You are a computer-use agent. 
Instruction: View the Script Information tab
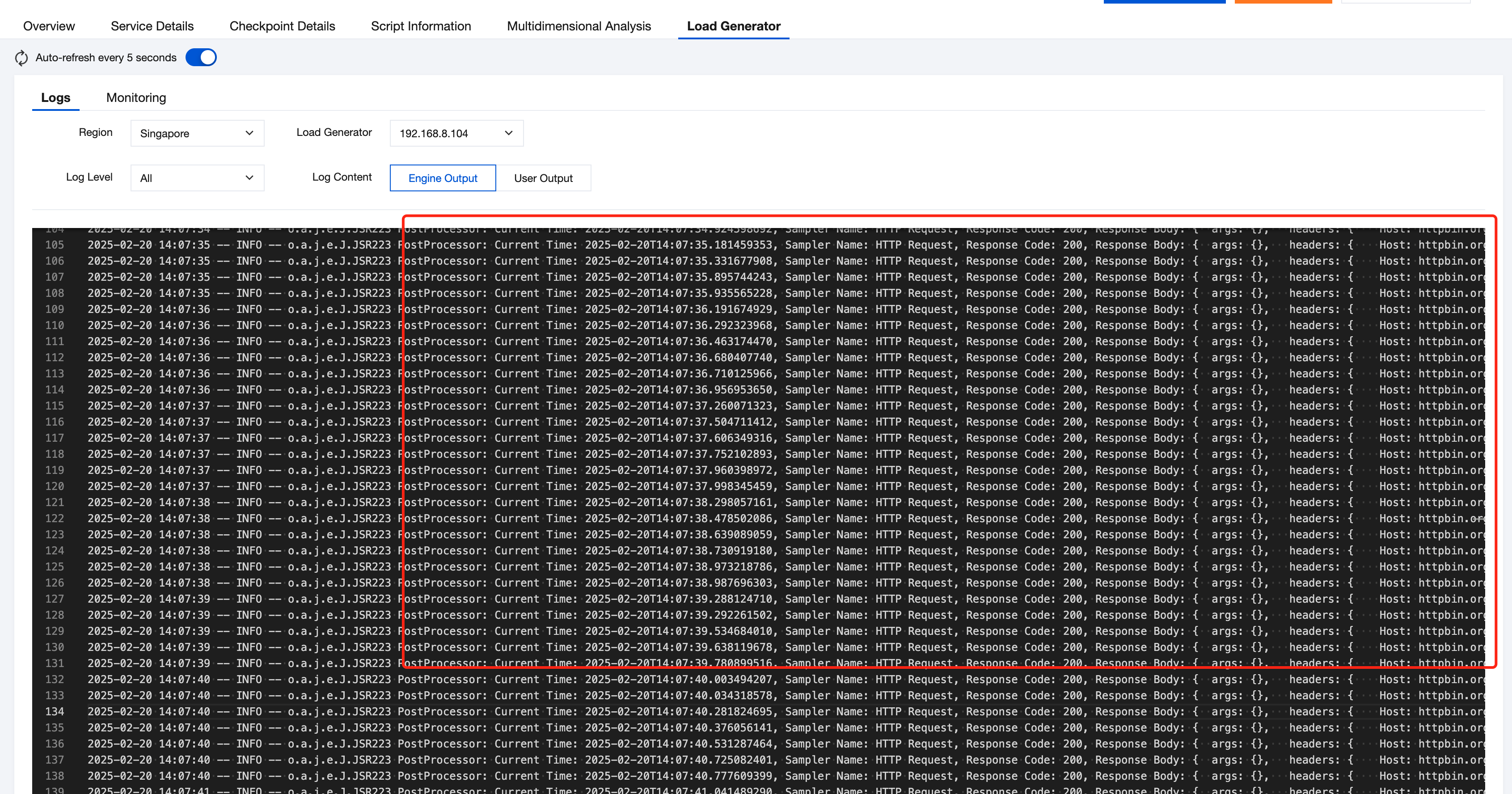click(x=421, y=26)
